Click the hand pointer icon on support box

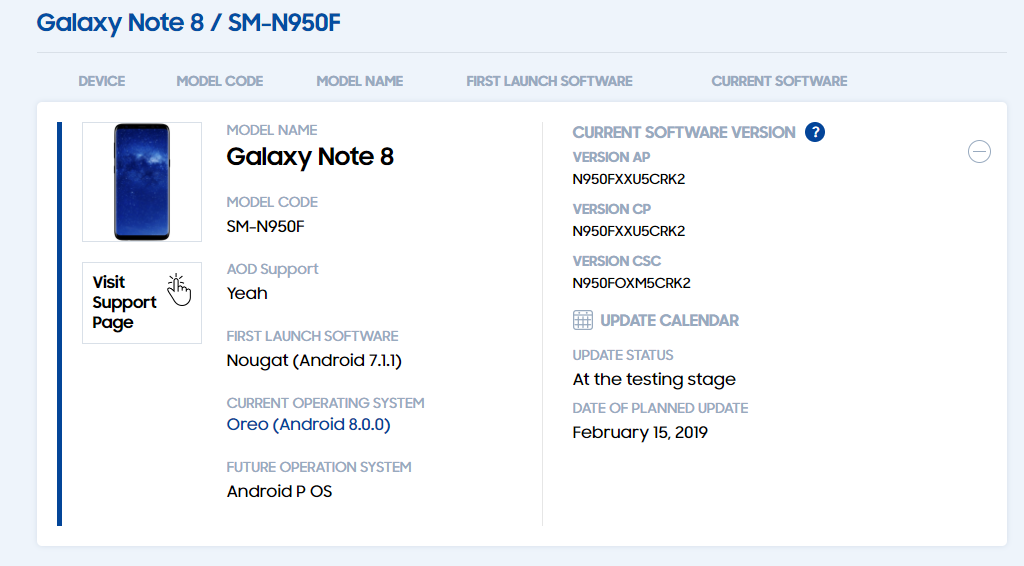pos(178,291)
